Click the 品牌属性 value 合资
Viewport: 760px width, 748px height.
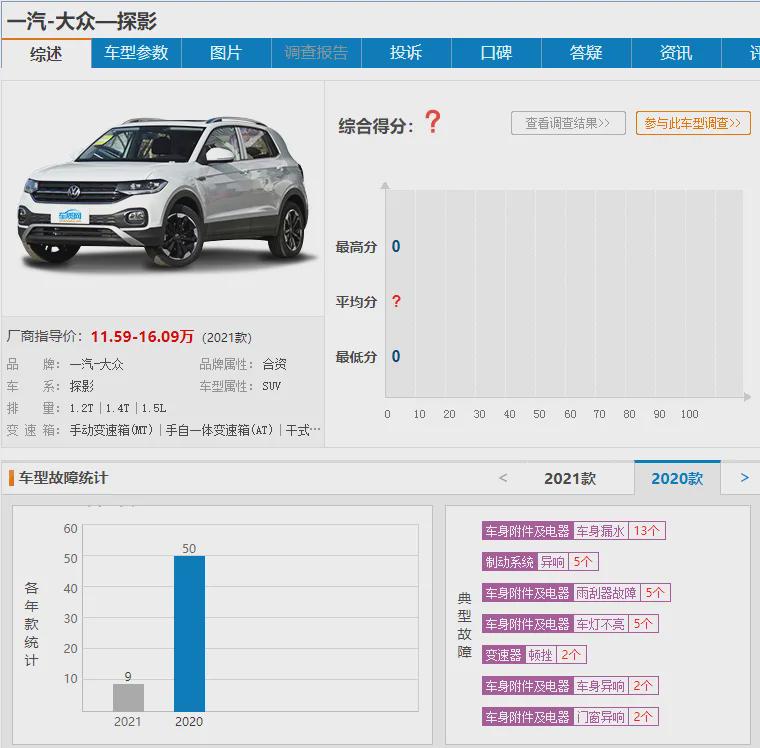tap(274, 364)
